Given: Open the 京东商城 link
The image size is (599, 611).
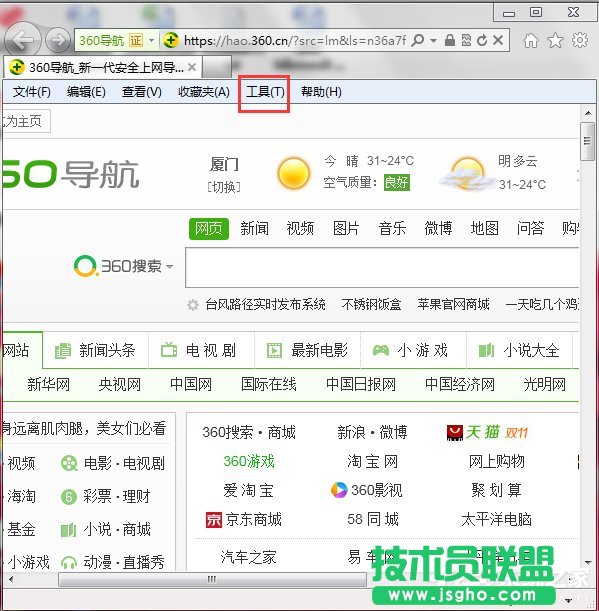Looking at the screenshot, I should click(244, 519).
